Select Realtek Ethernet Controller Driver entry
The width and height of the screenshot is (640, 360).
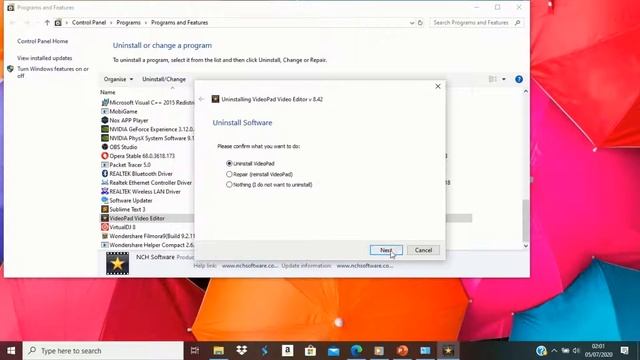[147, 182]
